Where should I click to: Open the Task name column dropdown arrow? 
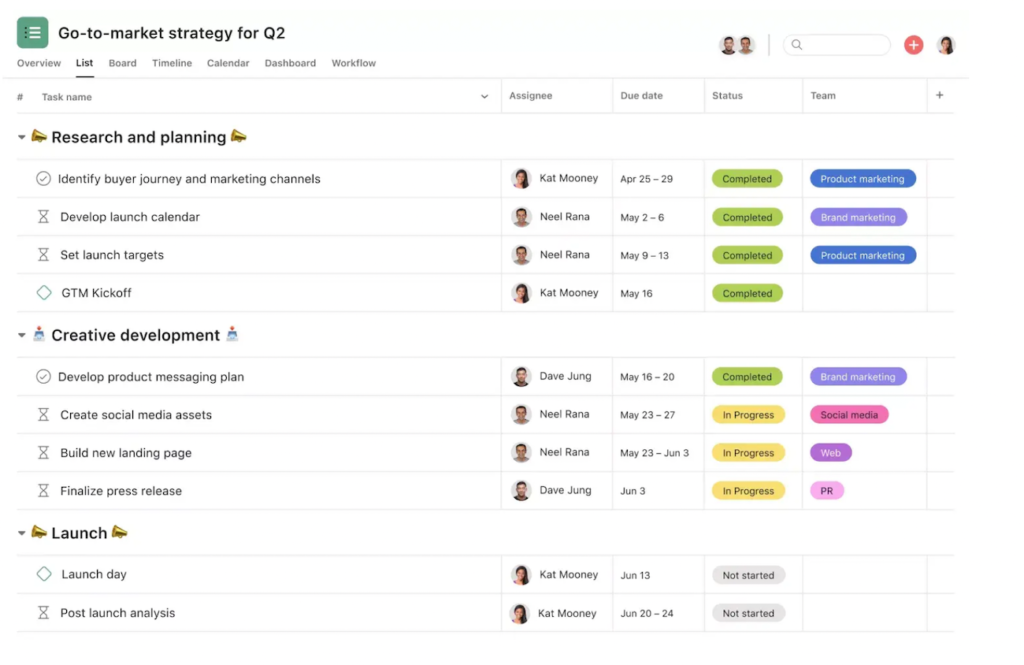click(x=485, y=97)
